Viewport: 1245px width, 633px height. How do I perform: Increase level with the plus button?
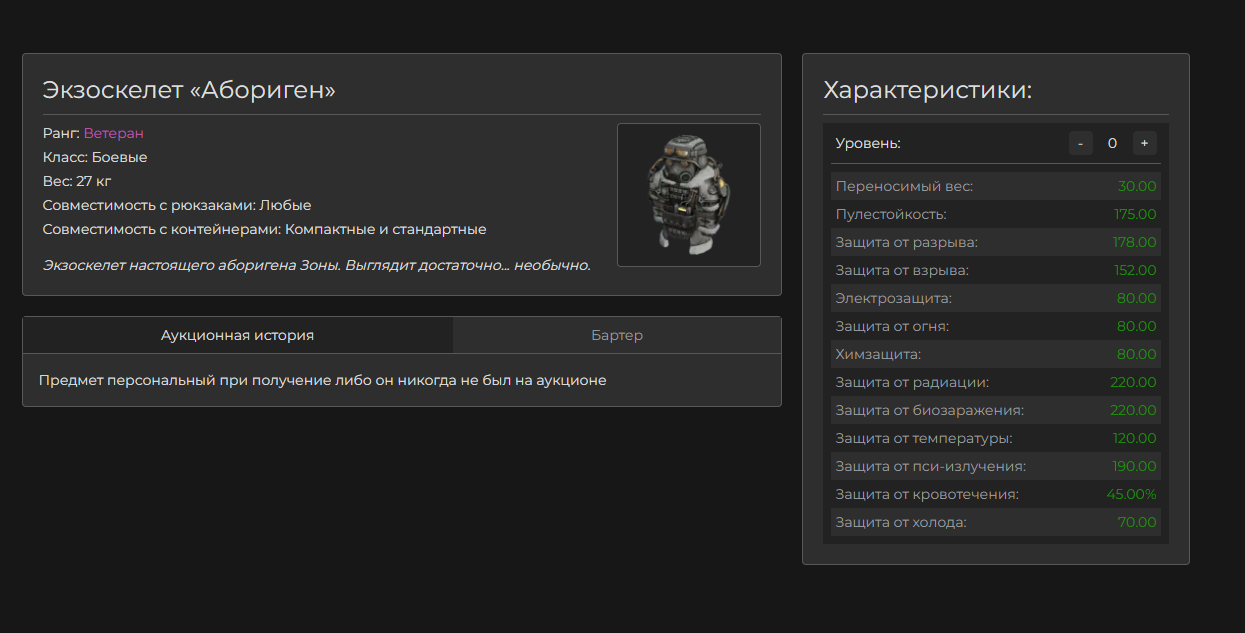tap(1145, 143)
